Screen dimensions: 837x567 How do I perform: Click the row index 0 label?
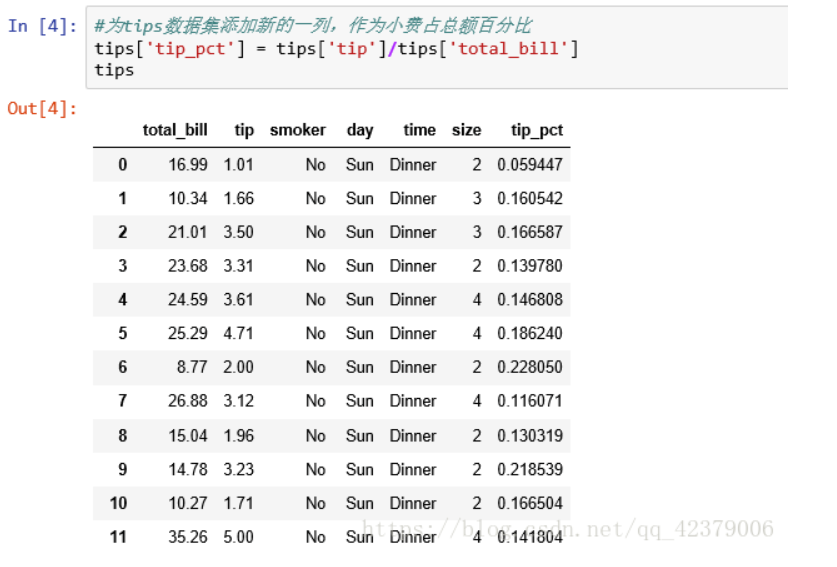(123, 164)
